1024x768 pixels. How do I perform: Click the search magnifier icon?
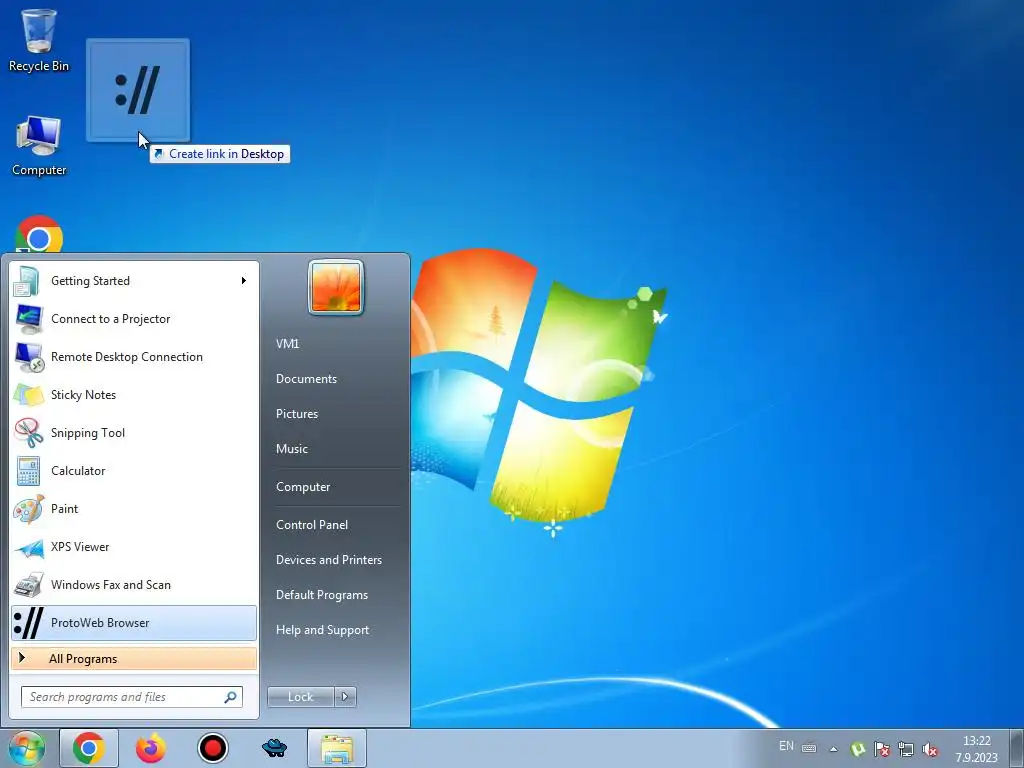230,697
